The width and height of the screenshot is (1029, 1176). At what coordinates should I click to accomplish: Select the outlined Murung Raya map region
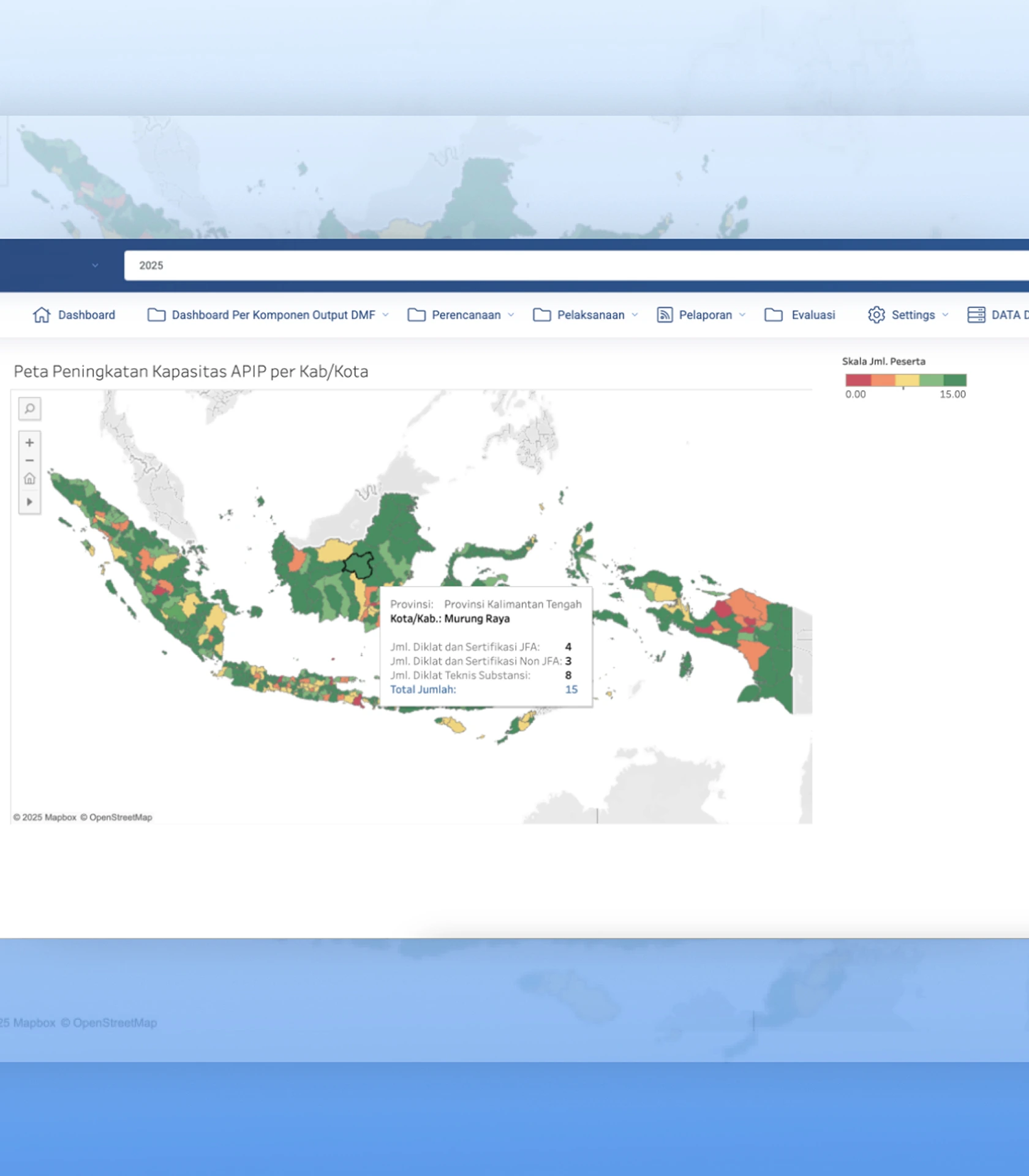pyautogui.click(x=358, y=564)
